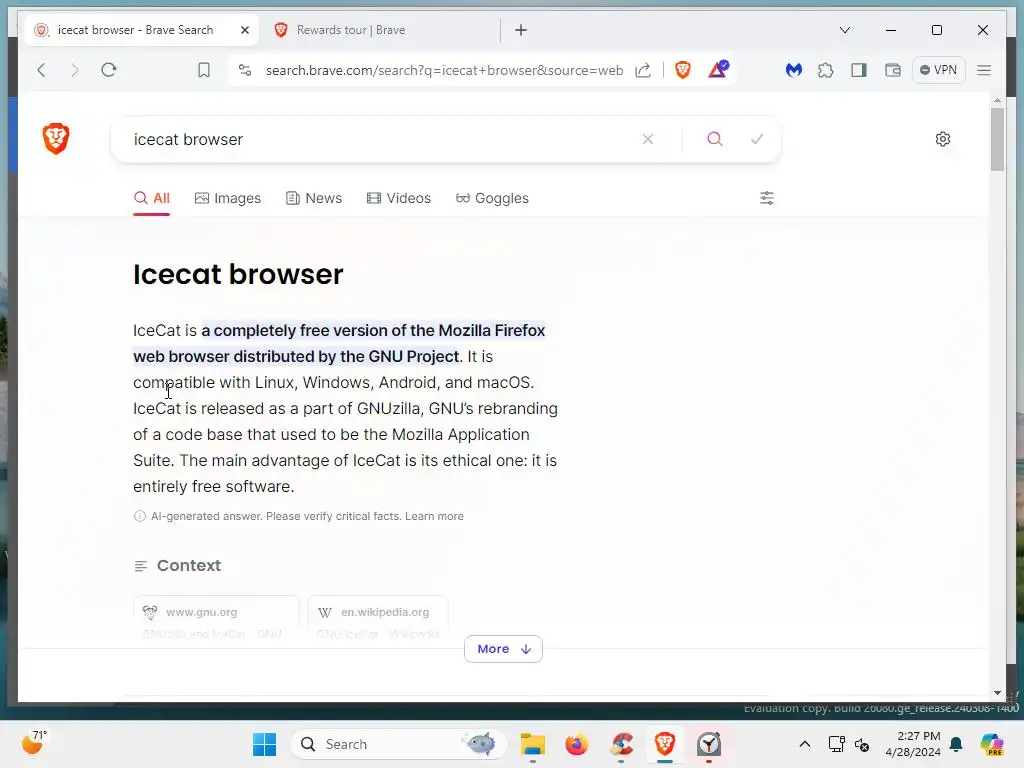The width and height of the screenshot is (1024, 768).
Task: Click the Context section heading
Action: click(189, 566)
